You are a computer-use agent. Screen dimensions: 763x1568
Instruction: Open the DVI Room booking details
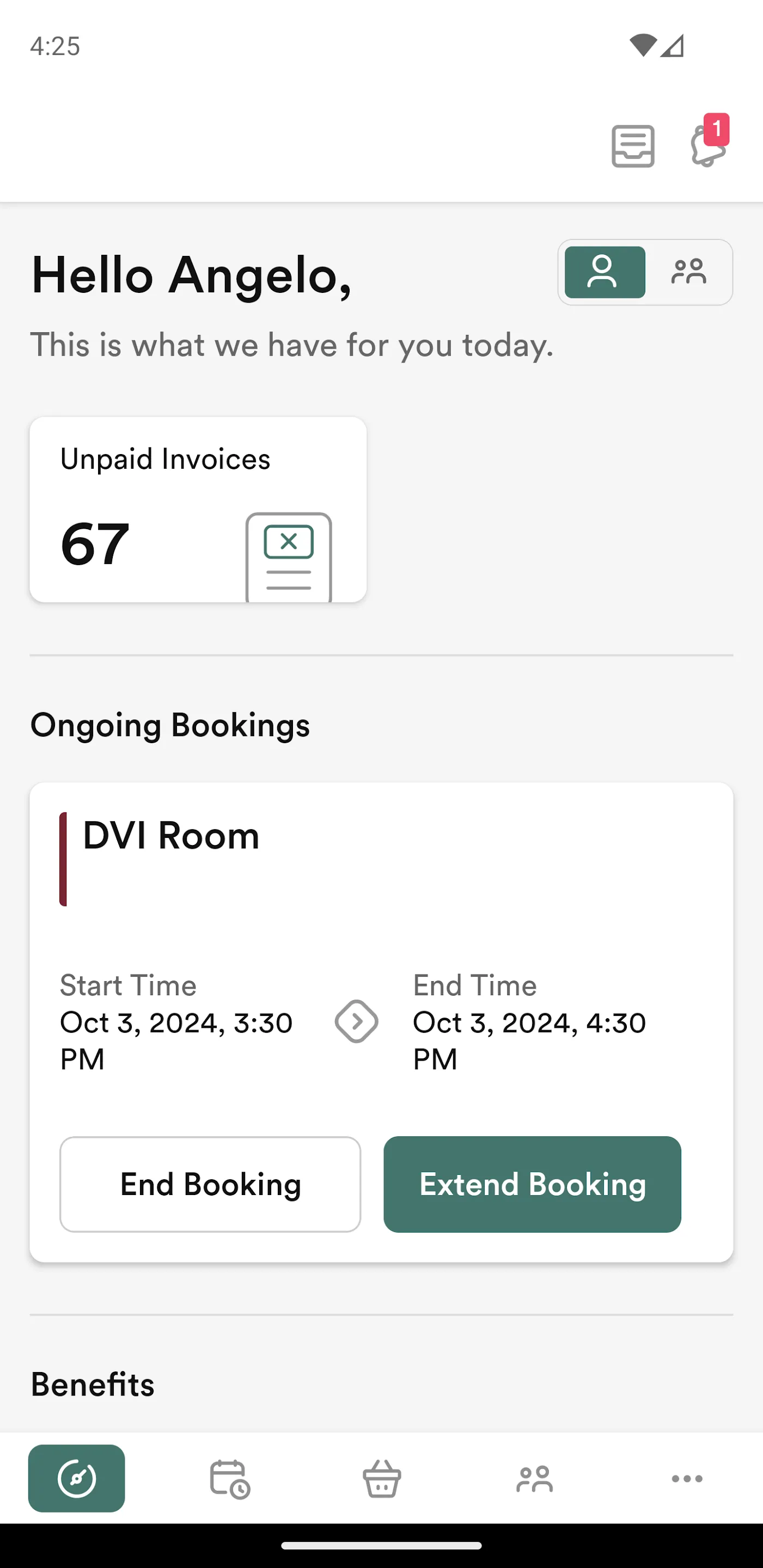[x=171, y=836]
